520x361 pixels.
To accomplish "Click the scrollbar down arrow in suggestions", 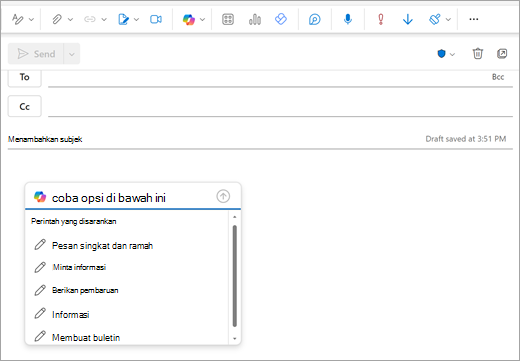I will [234, 339].
